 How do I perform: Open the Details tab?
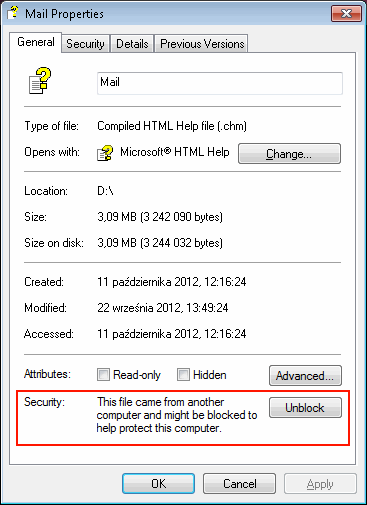tap(132, 44)
